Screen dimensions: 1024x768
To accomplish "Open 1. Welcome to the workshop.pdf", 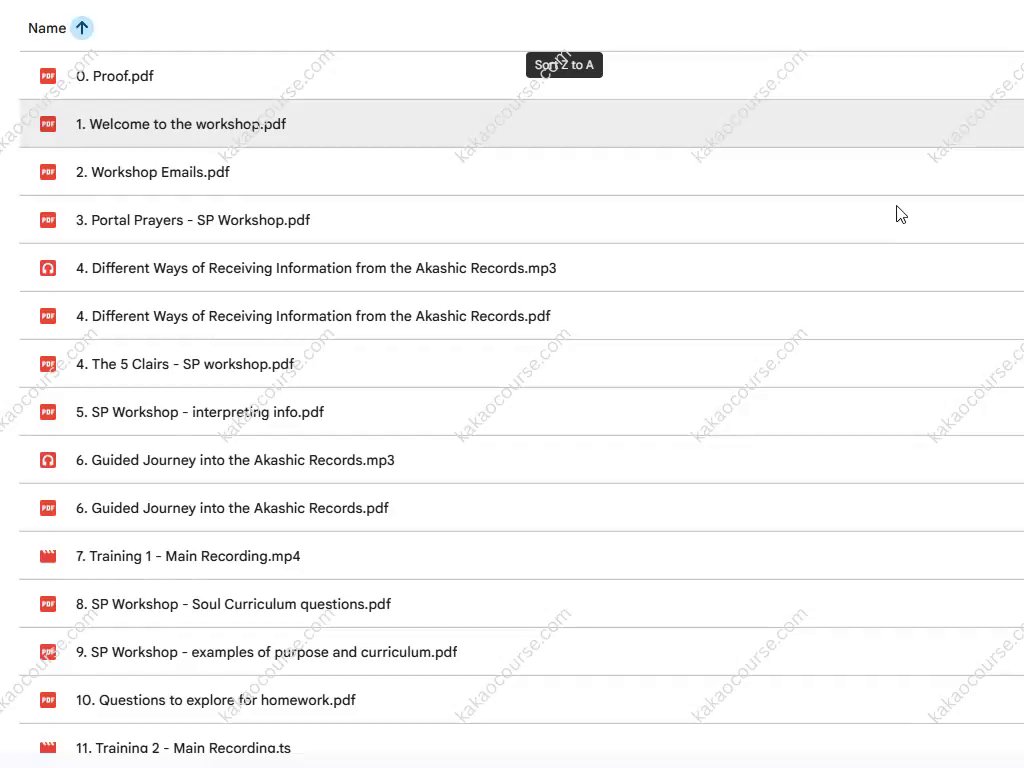I will (x=181, y=124).
